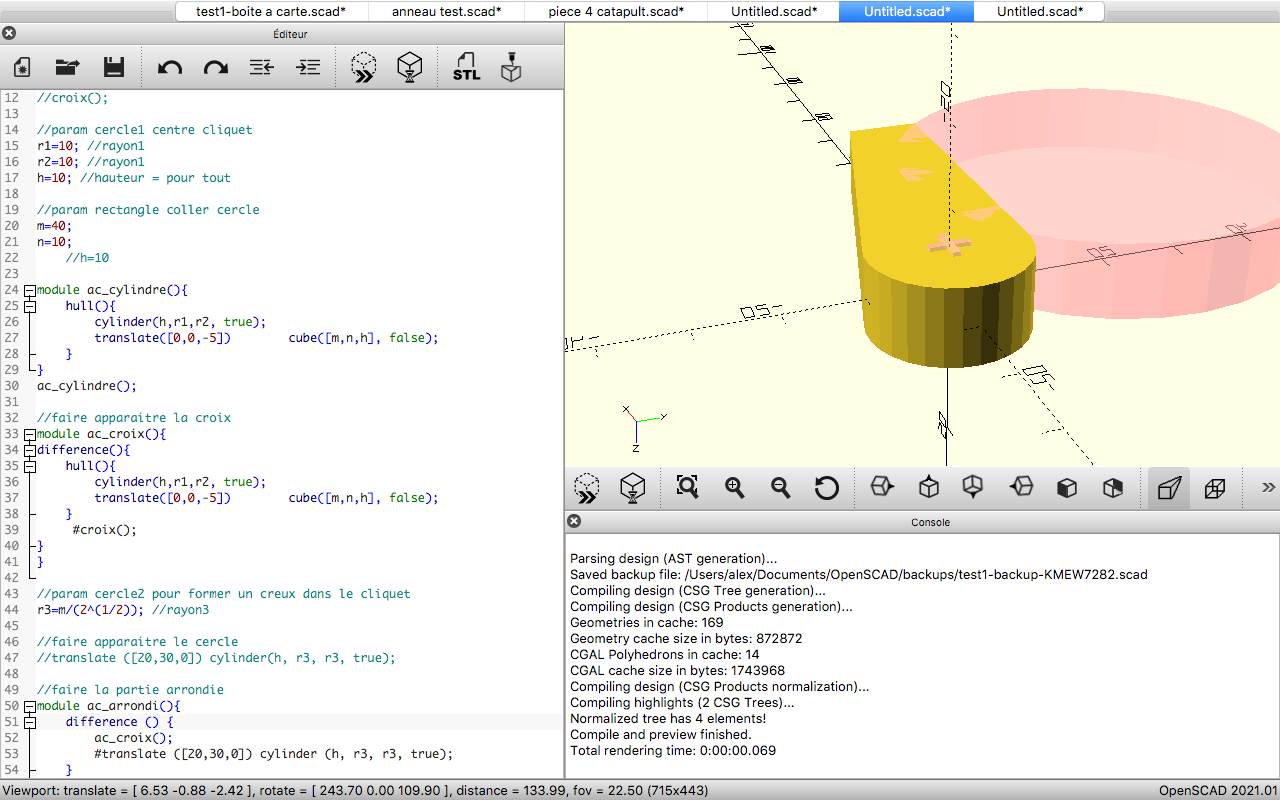Close the Console panel
This screenshot has width=1280, height=800.
[574, 521]
